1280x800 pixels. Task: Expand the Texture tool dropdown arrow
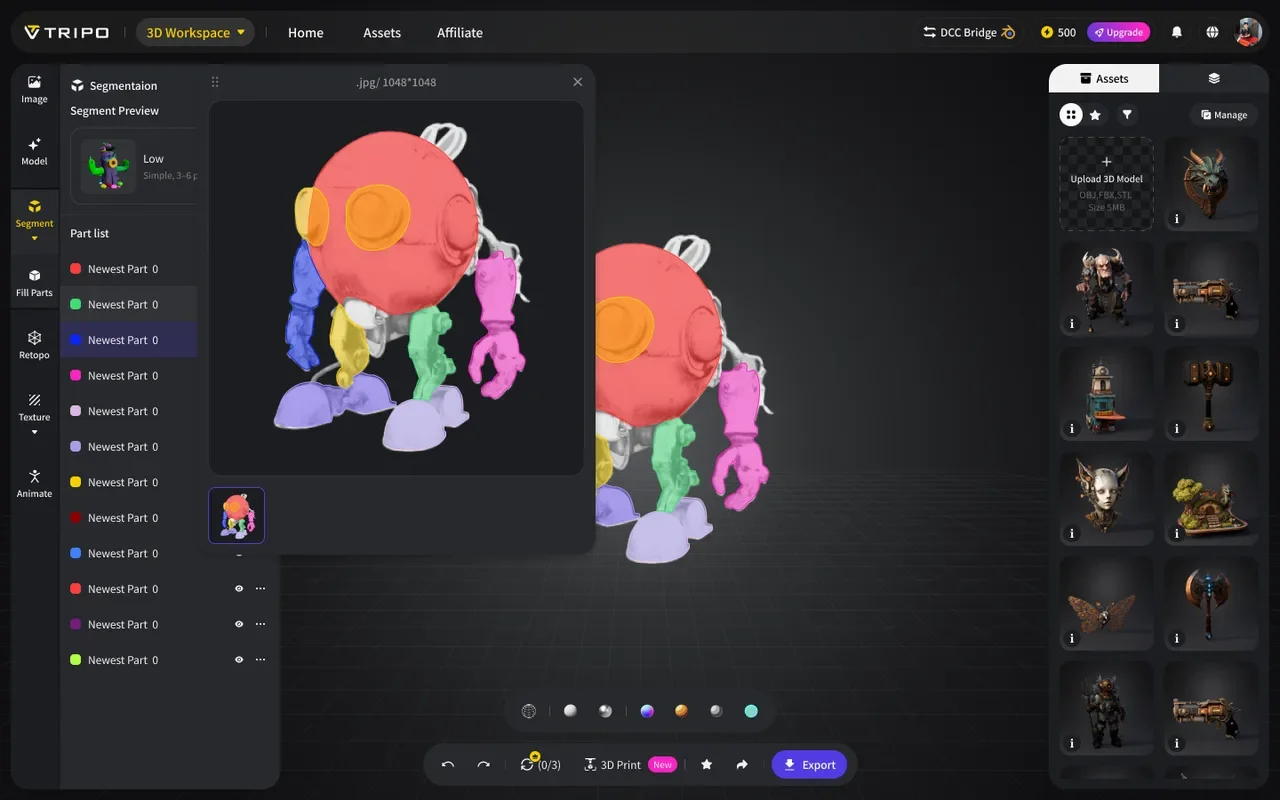point(34,432)
